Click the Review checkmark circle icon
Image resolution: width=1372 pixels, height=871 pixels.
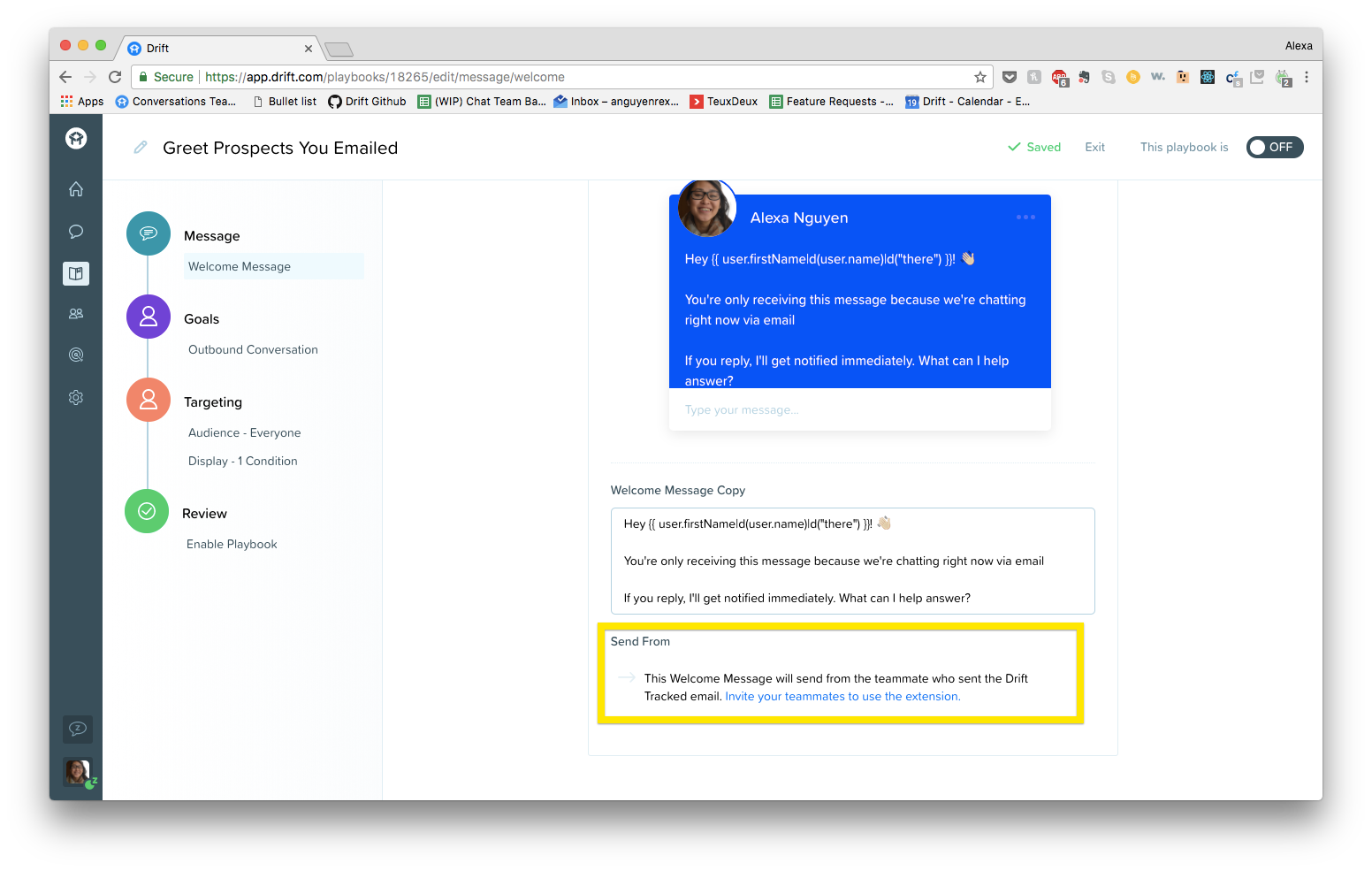pos(147,511)
